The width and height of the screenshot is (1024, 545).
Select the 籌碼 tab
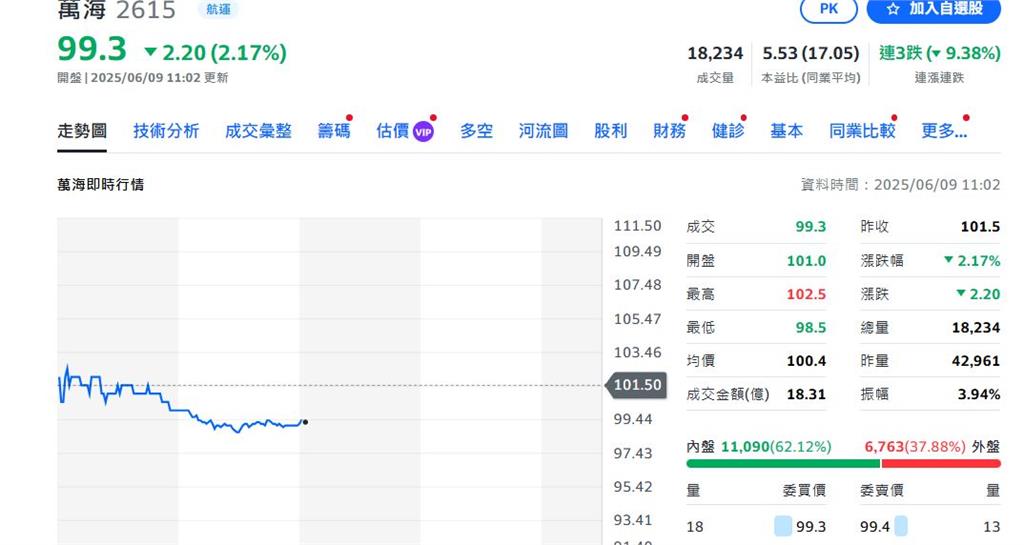(334, 131)
